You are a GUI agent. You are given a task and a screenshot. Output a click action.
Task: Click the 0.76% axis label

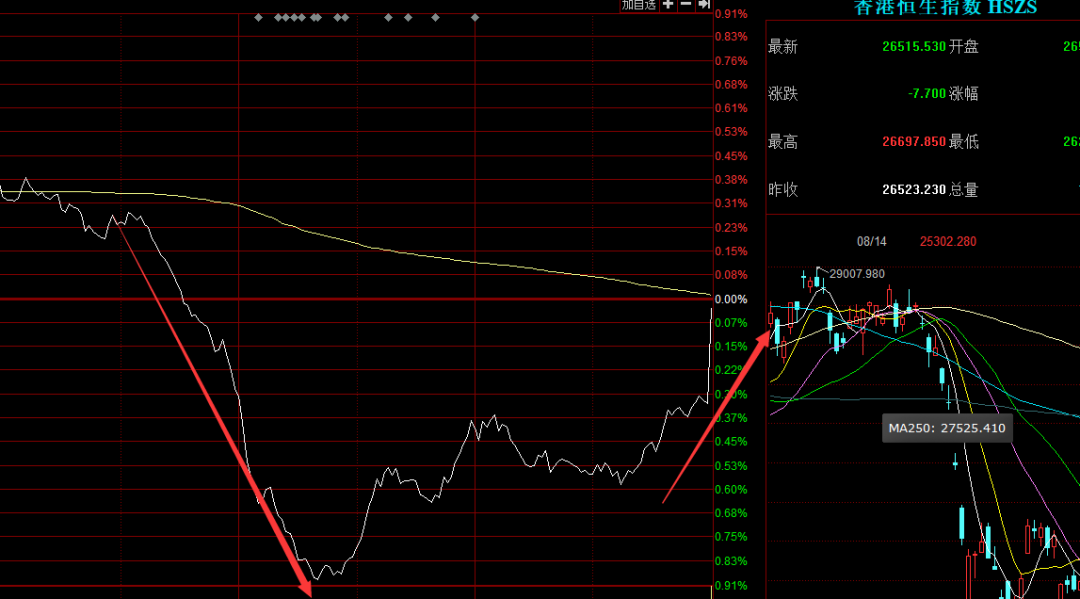731,61
